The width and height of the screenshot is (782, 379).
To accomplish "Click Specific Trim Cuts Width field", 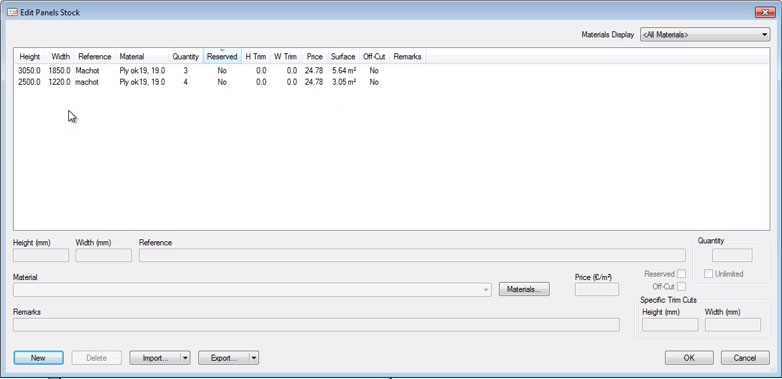I will [733, 325].
